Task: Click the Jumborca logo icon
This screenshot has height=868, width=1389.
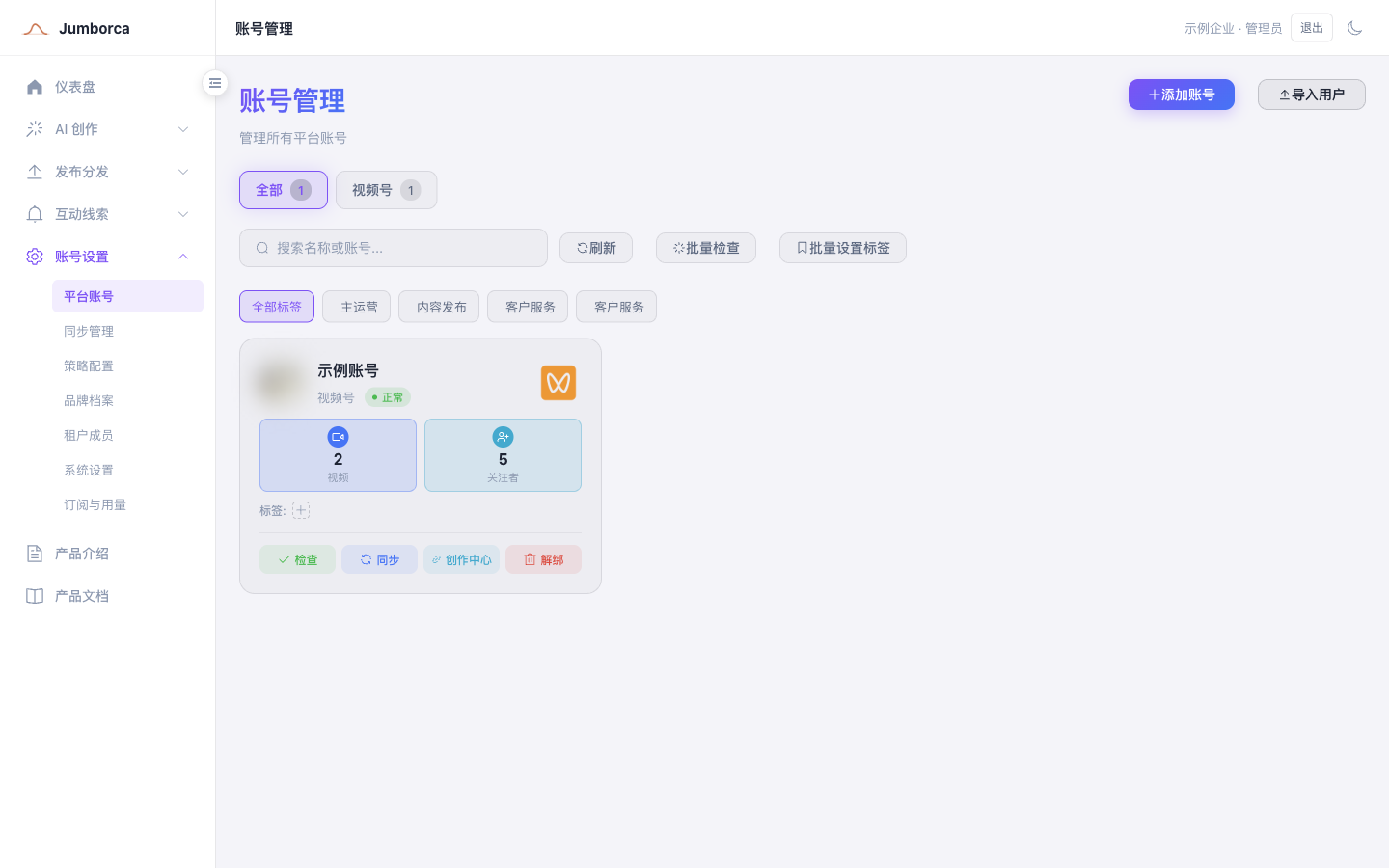Action: [36, 29]
